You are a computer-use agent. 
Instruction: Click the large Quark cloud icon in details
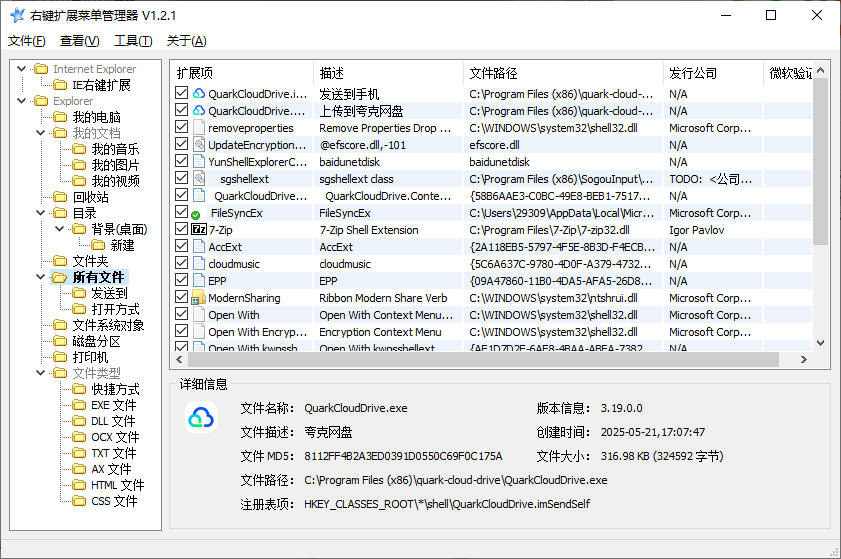click(x=201, y=417)
